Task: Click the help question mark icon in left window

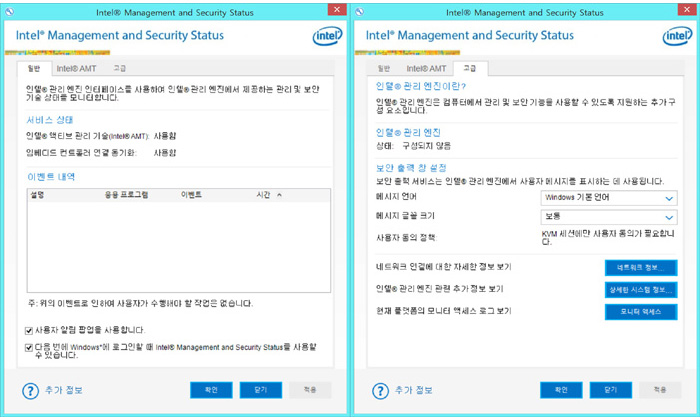Action: [30, 391]
